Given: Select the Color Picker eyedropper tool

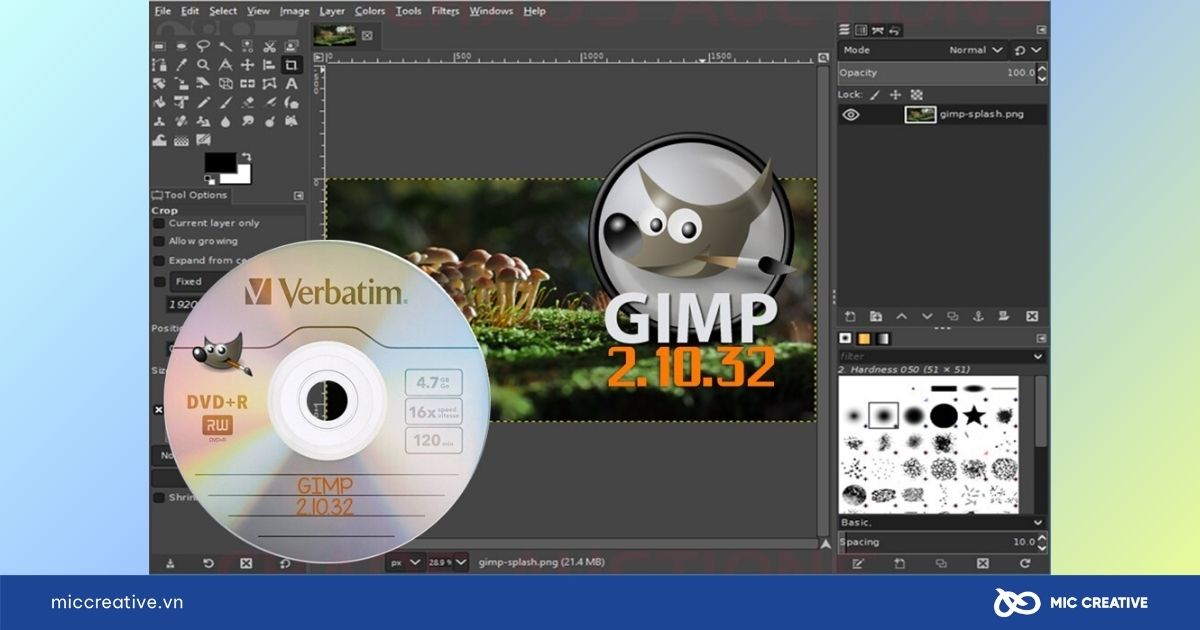Looking at the screenshot, I should click(181, 65).
